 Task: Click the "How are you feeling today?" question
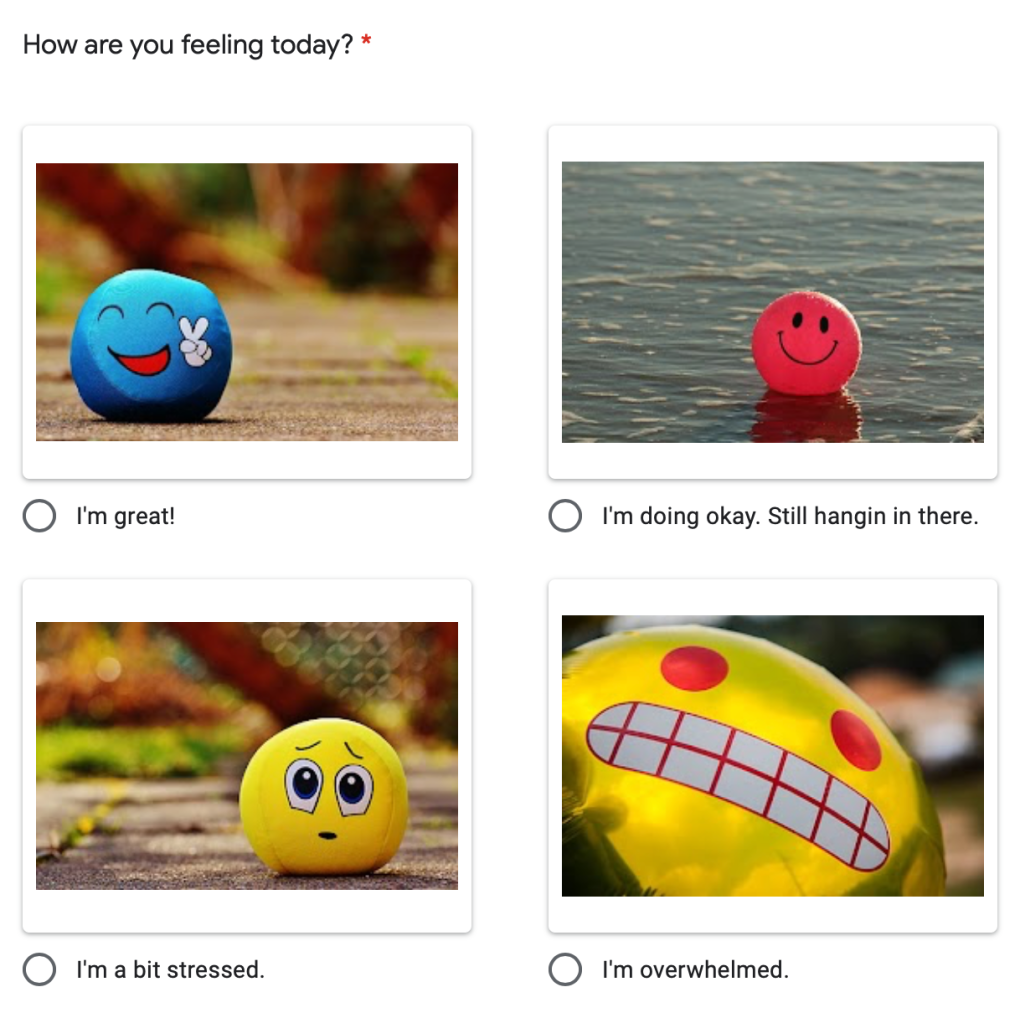188,44
